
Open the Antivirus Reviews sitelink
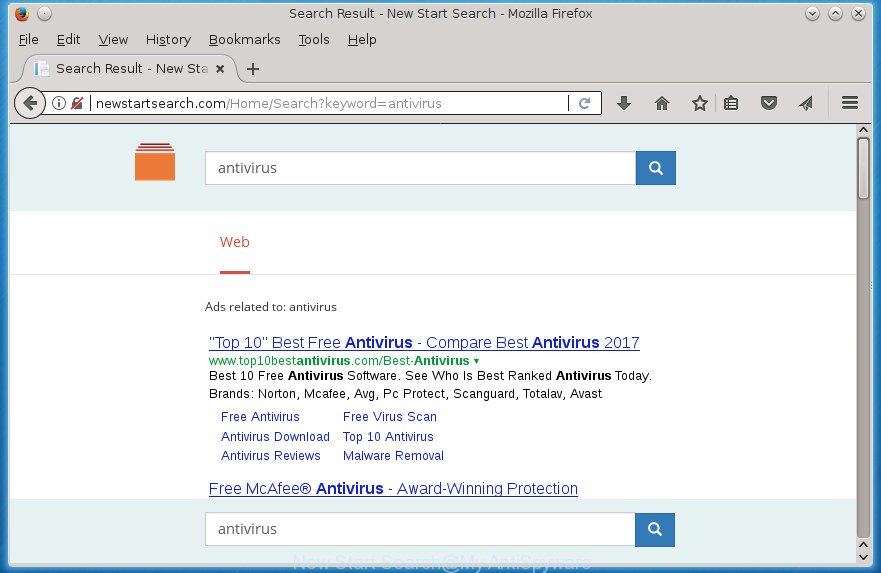271,456
